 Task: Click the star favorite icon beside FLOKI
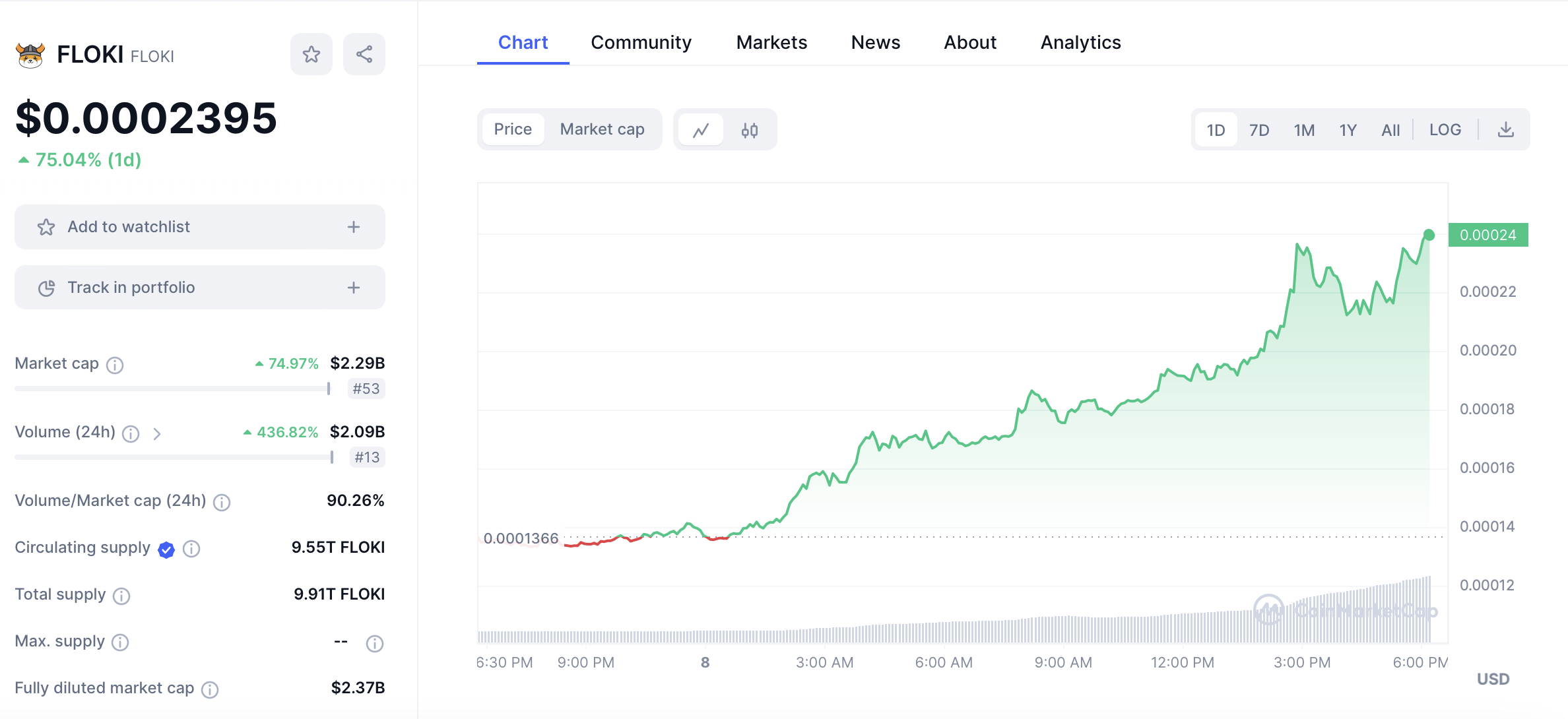point(311,54)
